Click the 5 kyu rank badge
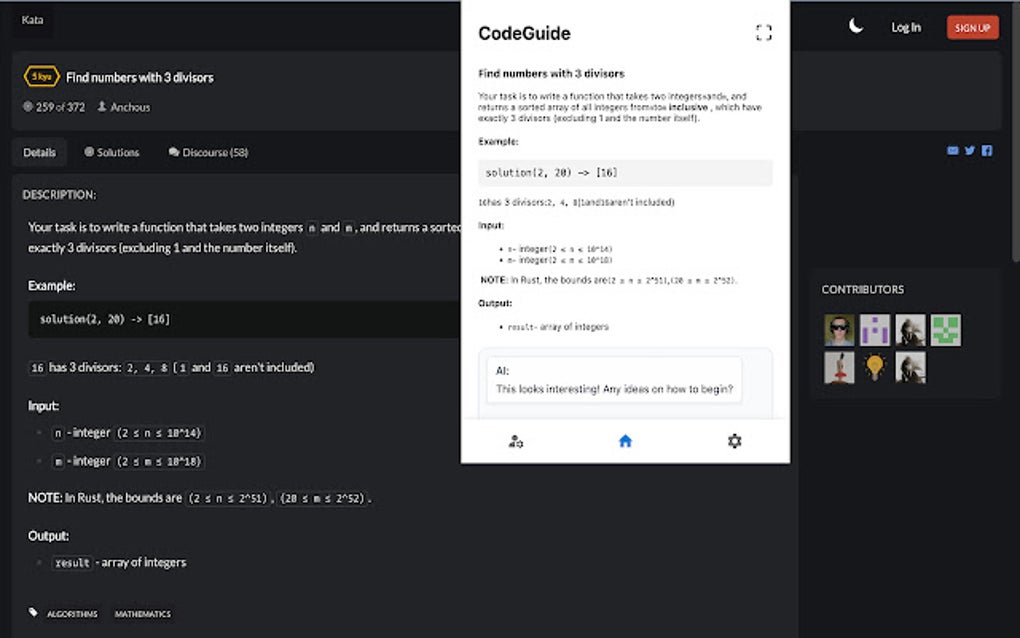 click(x=41, y=76)
